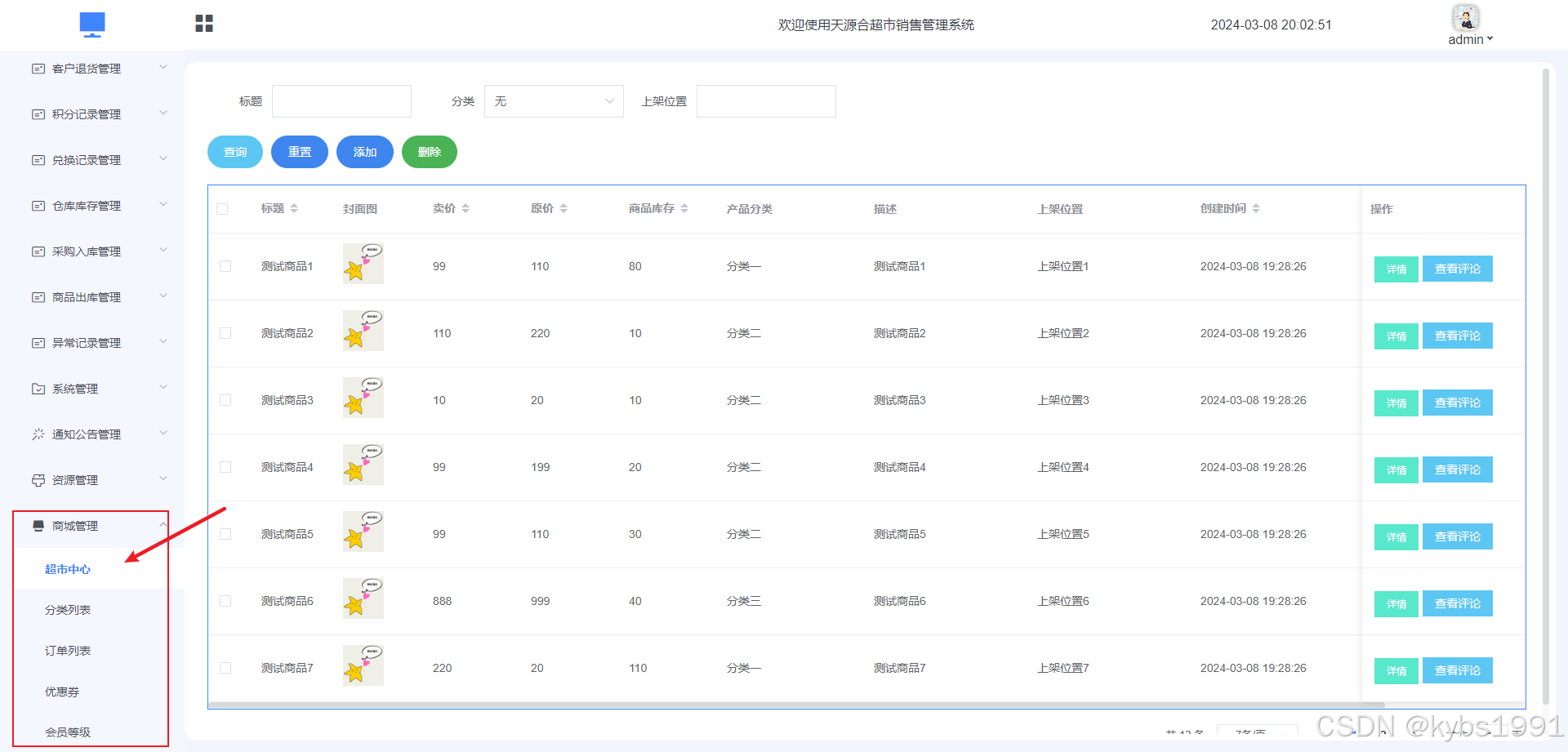This screenshot has width=1568, height=752.
Task: Click the page vertical scrollbar
Action: click(x=1545, y=385)
